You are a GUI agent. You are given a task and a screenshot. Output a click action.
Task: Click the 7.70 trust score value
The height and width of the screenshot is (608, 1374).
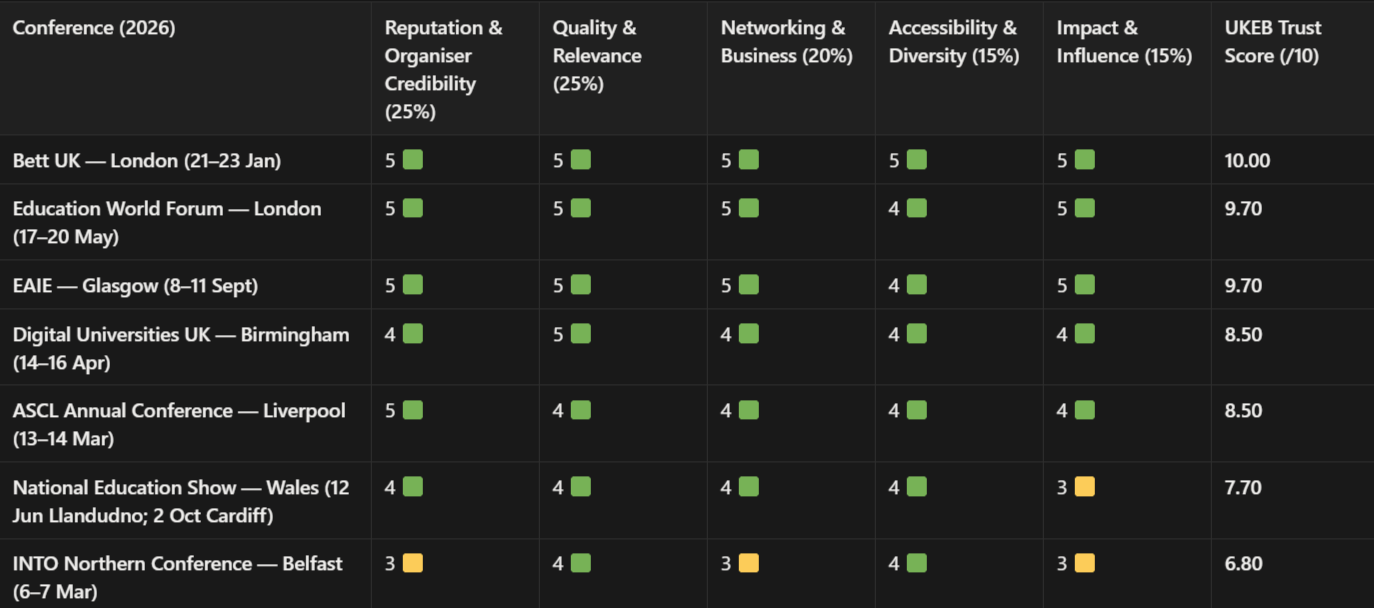point(1243,488)
